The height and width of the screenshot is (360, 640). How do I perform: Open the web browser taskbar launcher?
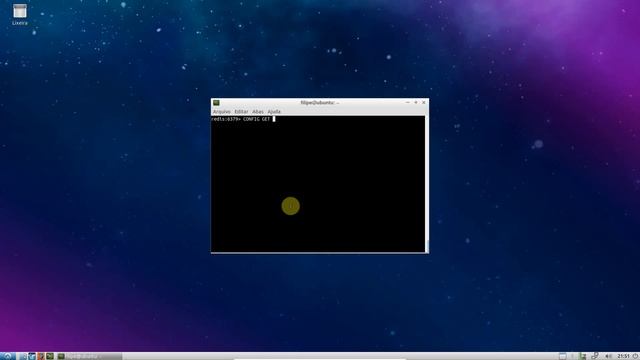32,356
